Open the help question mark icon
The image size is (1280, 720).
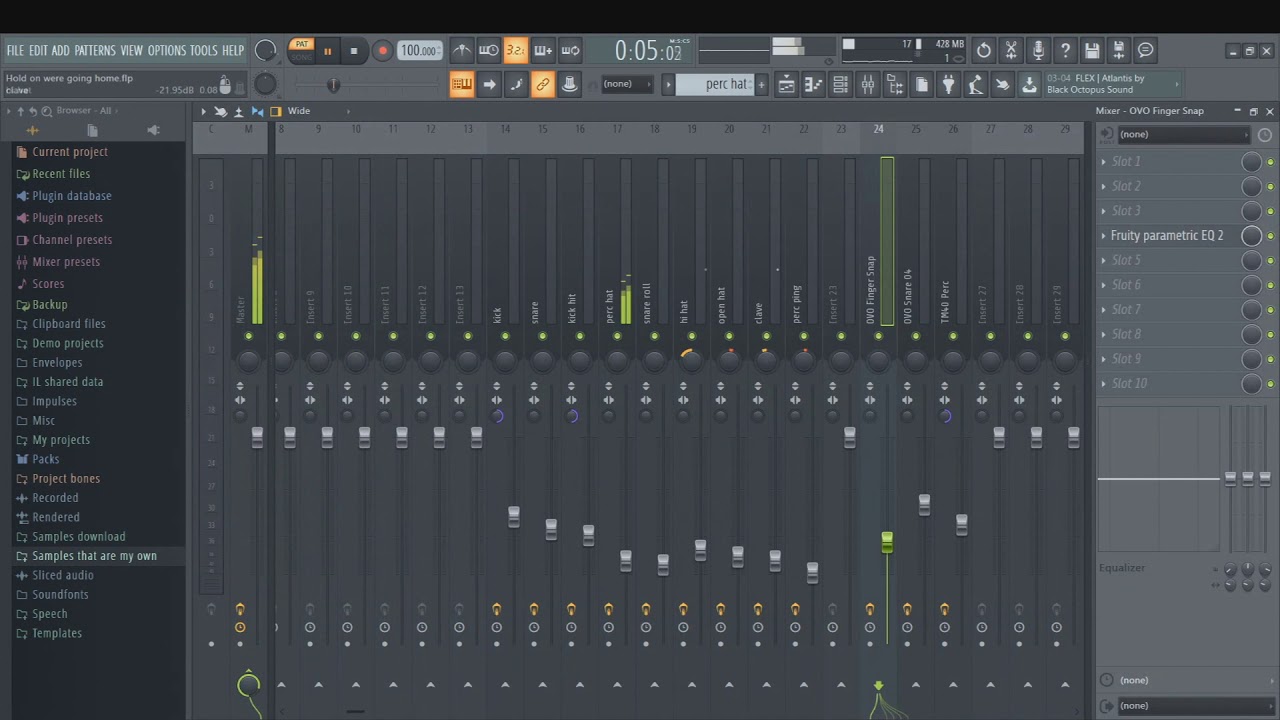click(x=1065, y=50)
